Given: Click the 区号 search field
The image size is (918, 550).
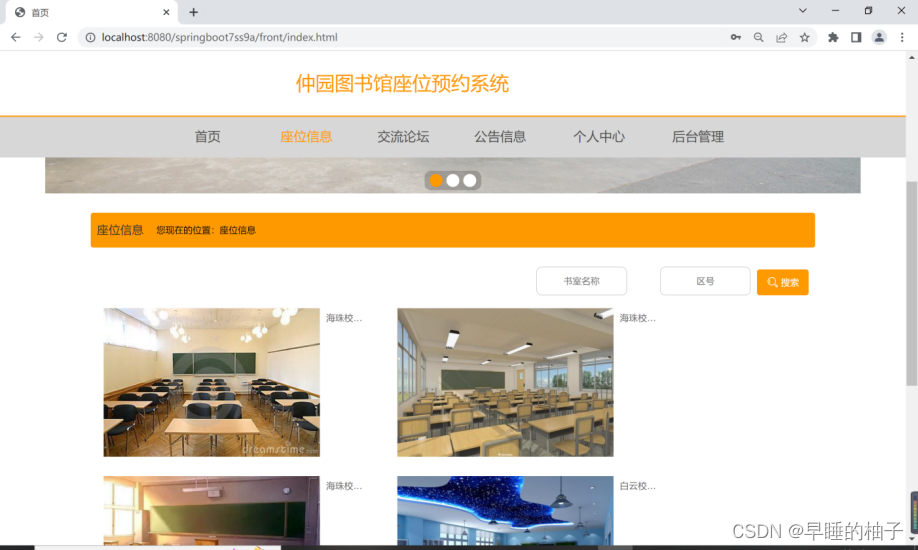Looking at the screenshot, I should tap(705, 281).
